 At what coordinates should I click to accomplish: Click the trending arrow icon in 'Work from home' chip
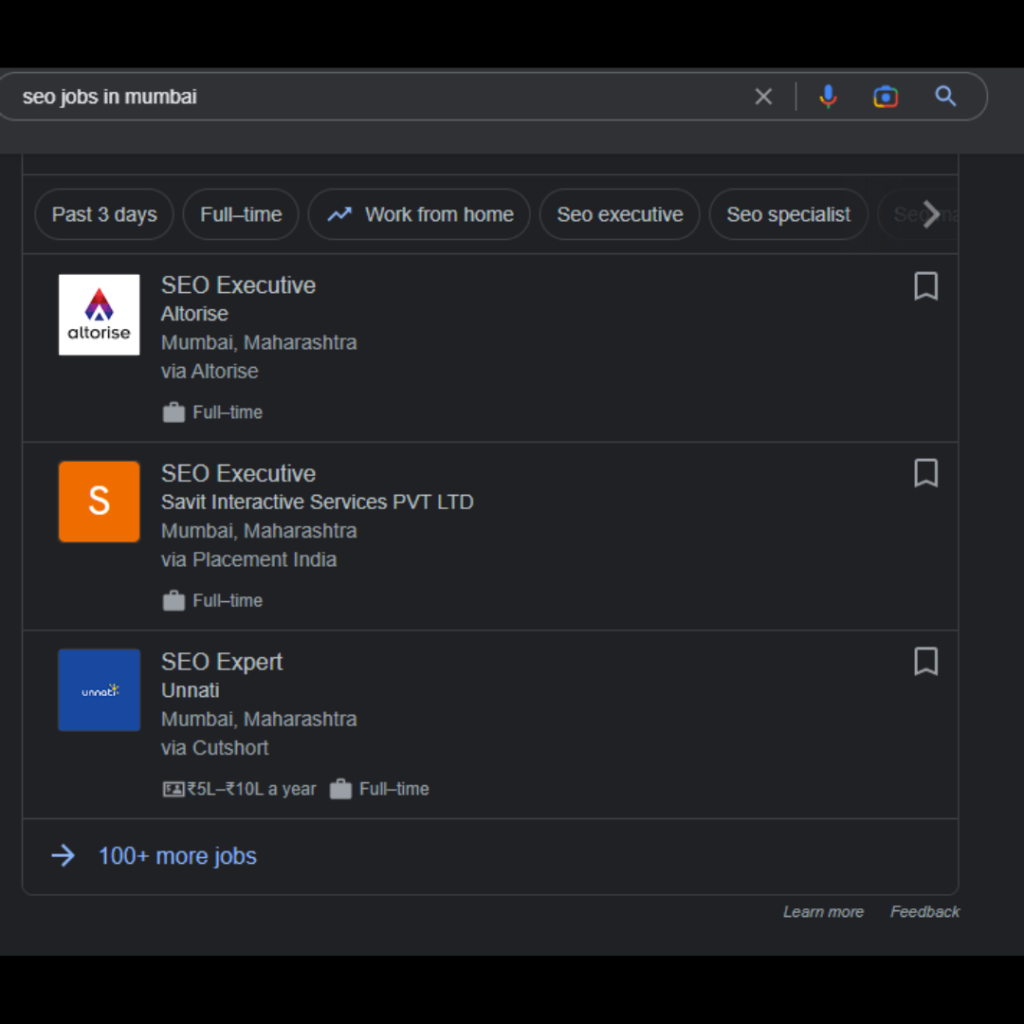340,214
